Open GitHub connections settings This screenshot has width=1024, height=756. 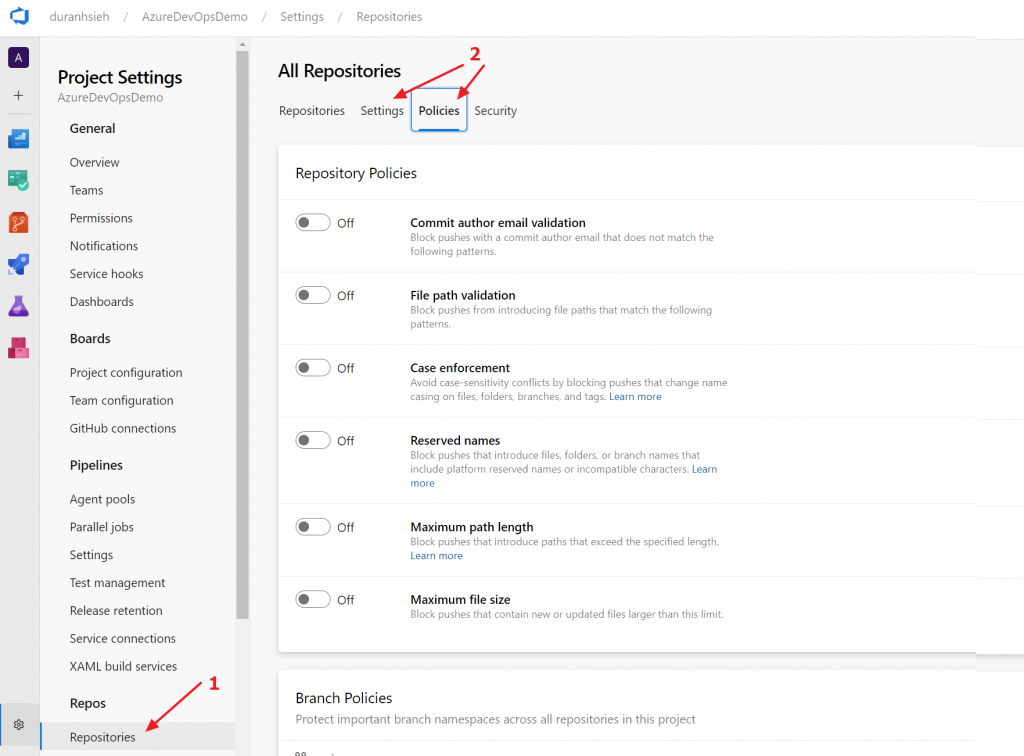(x=123, y=428)
